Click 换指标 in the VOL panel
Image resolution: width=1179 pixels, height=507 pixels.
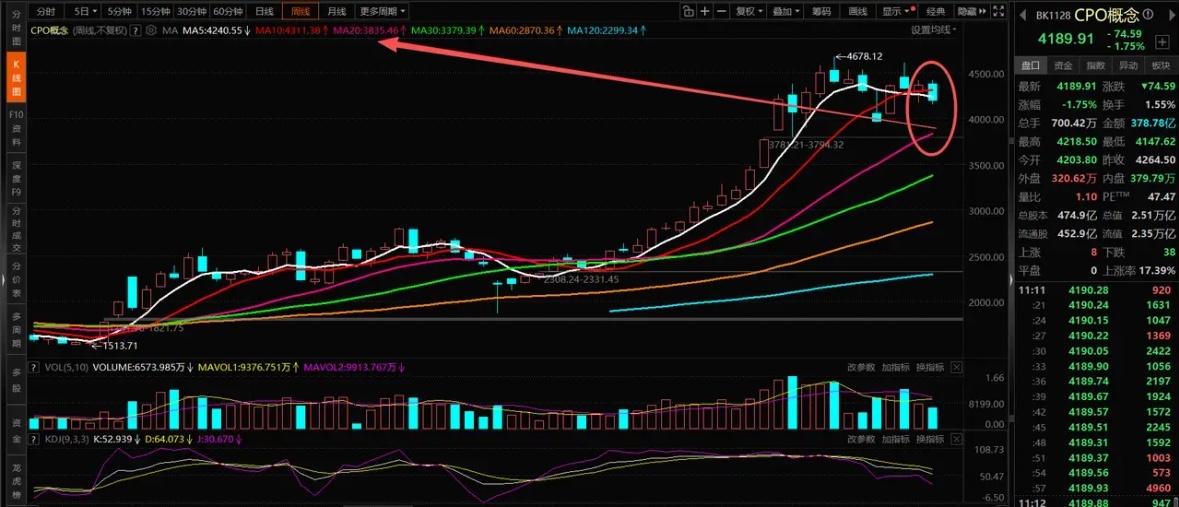(930, 368)
